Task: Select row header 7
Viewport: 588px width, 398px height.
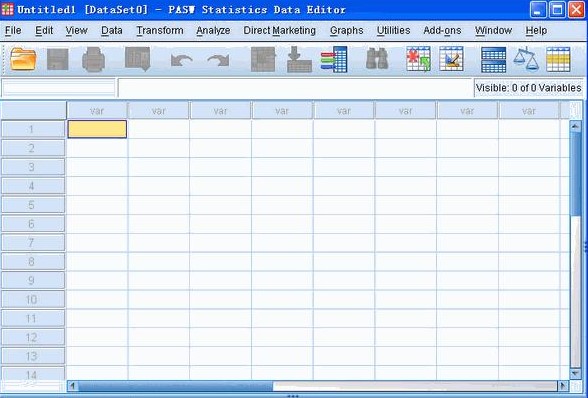Action: [33, 242]
